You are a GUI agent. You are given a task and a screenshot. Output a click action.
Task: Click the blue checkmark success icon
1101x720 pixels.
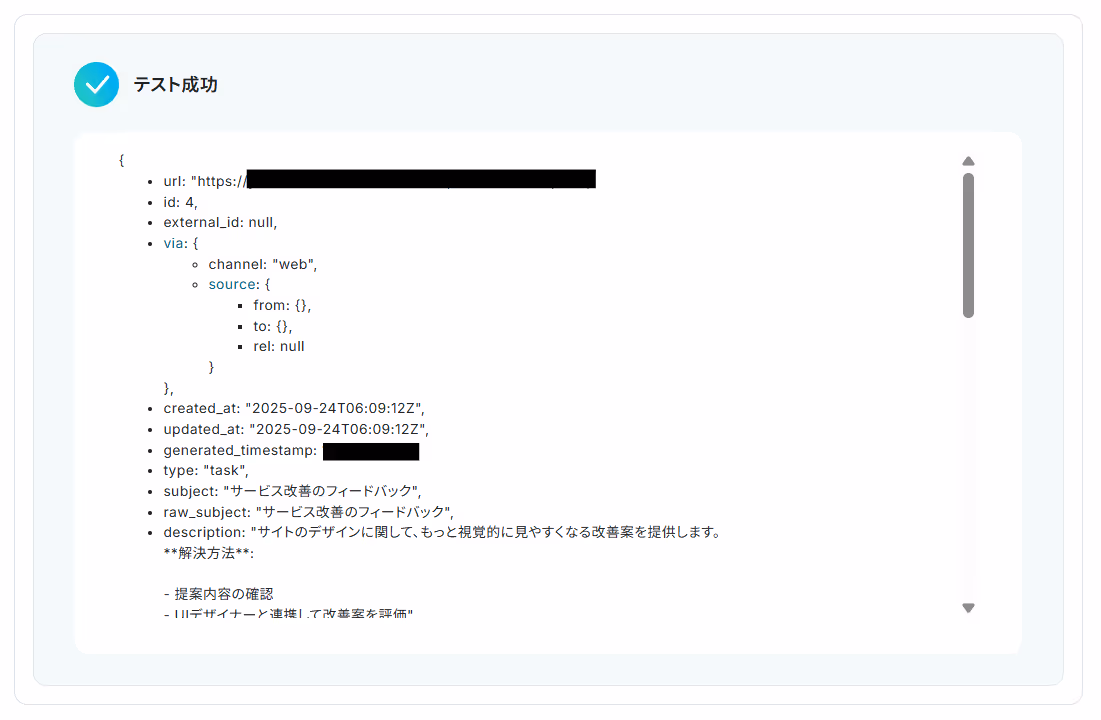click(96, 84)
